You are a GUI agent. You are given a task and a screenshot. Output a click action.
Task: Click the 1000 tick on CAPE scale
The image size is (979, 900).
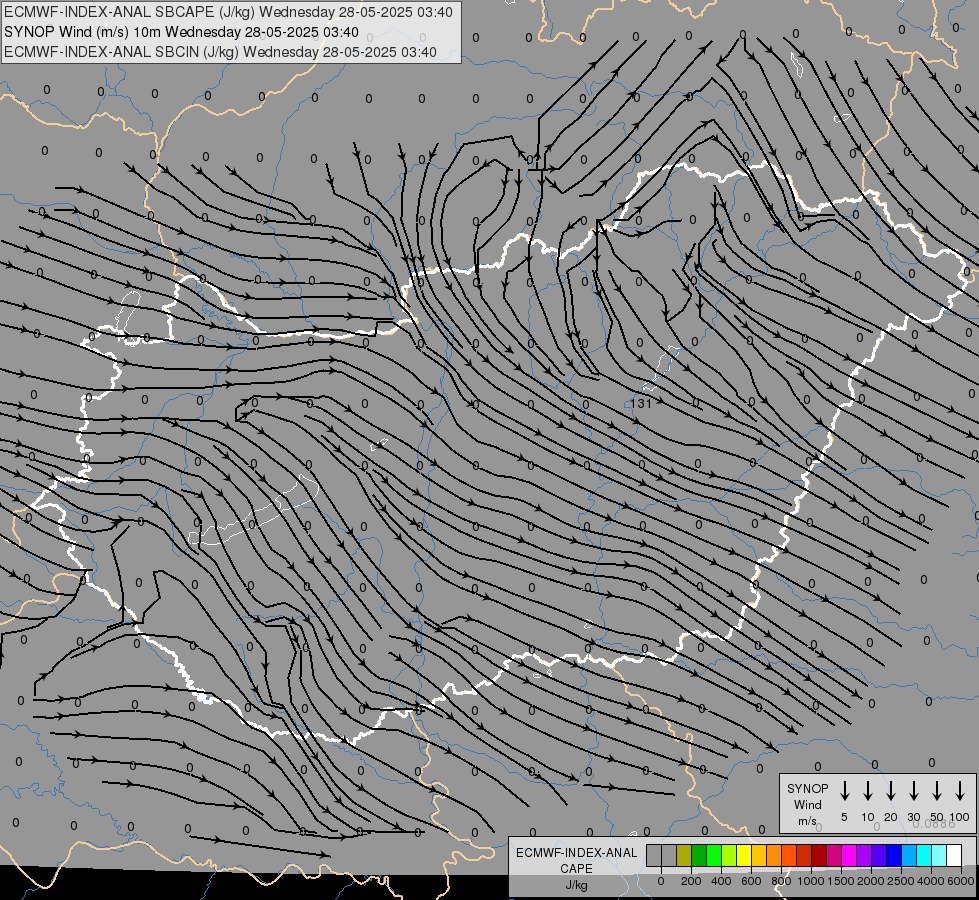811,881
